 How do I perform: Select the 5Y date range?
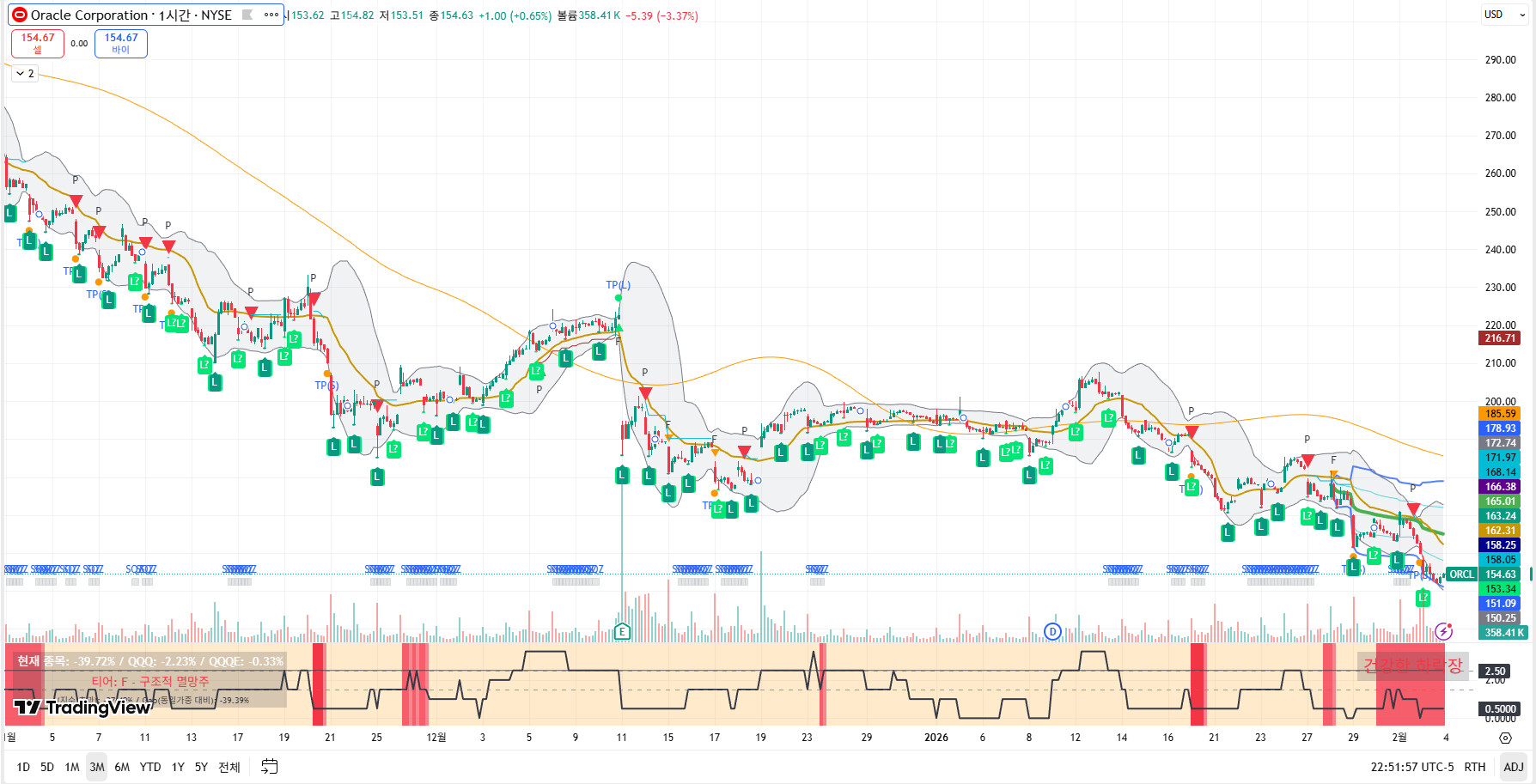[x=201, y=767]
